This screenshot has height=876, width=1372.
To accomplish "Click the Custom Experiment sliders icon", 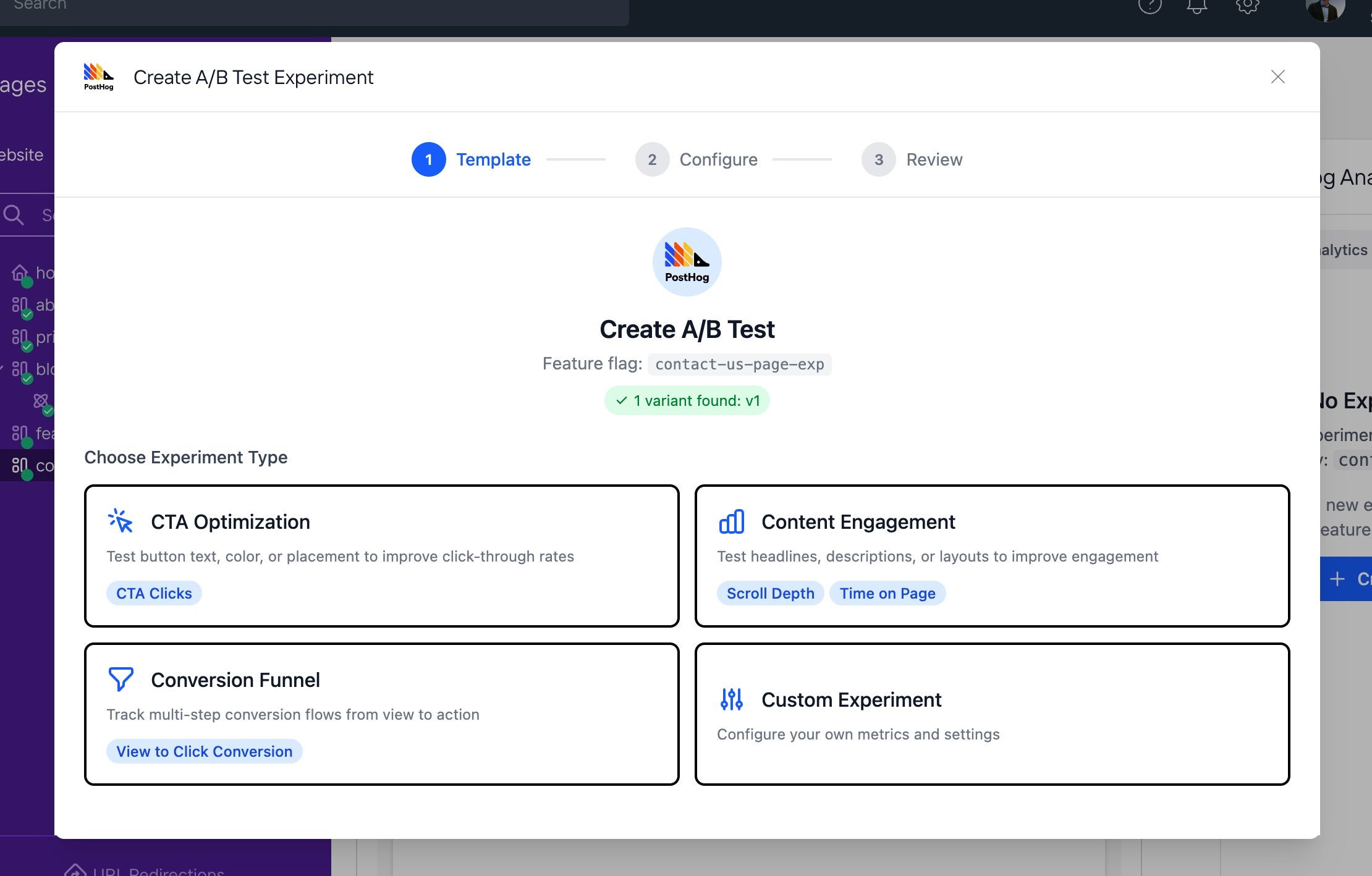I will [x=731, y=699].
